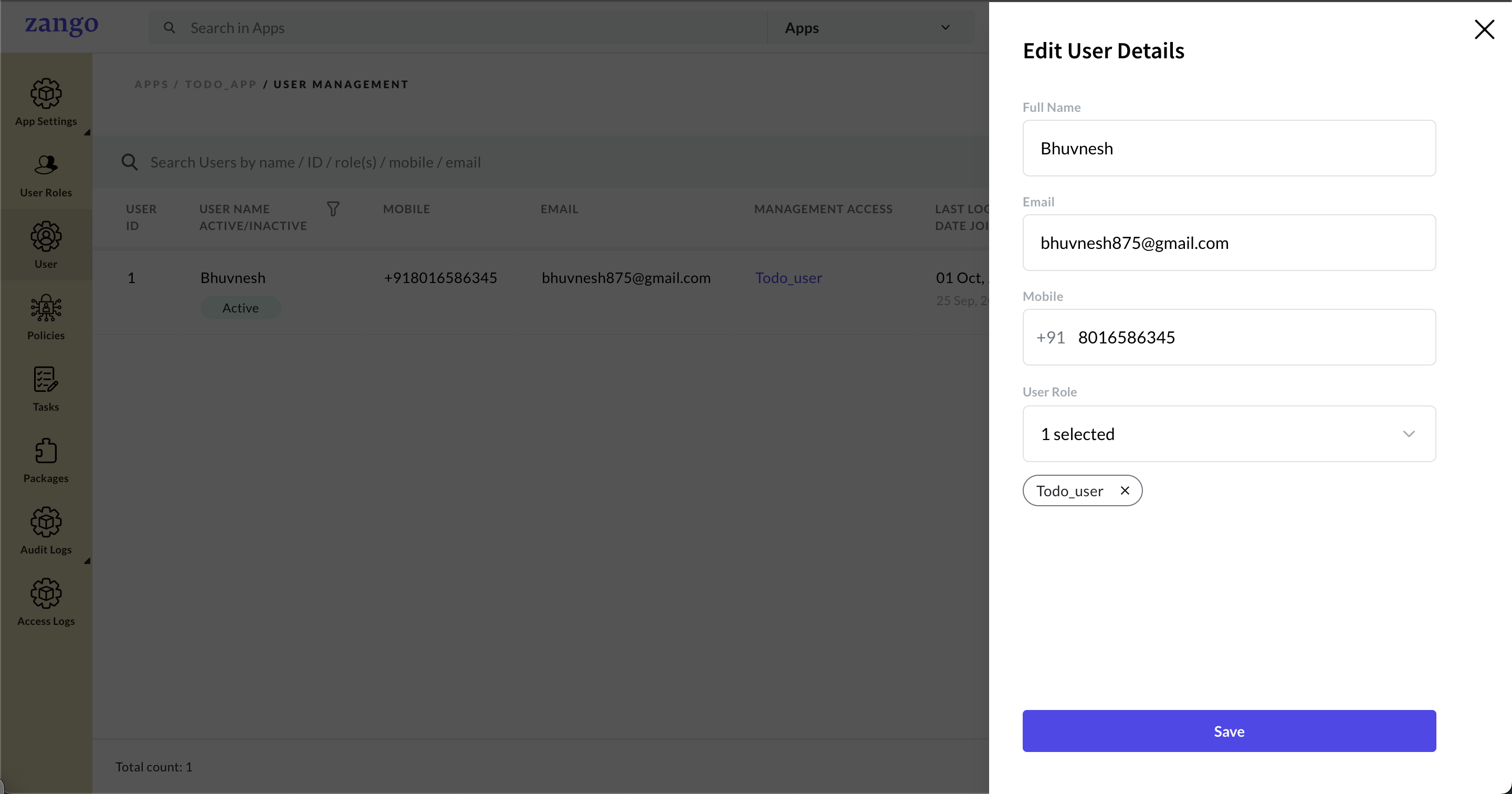Image resolution: width=1512 pixels, height=794 pixels.
Task: Click the MOBILE column header
Action: pyautogui.click(x=406, y=209)
